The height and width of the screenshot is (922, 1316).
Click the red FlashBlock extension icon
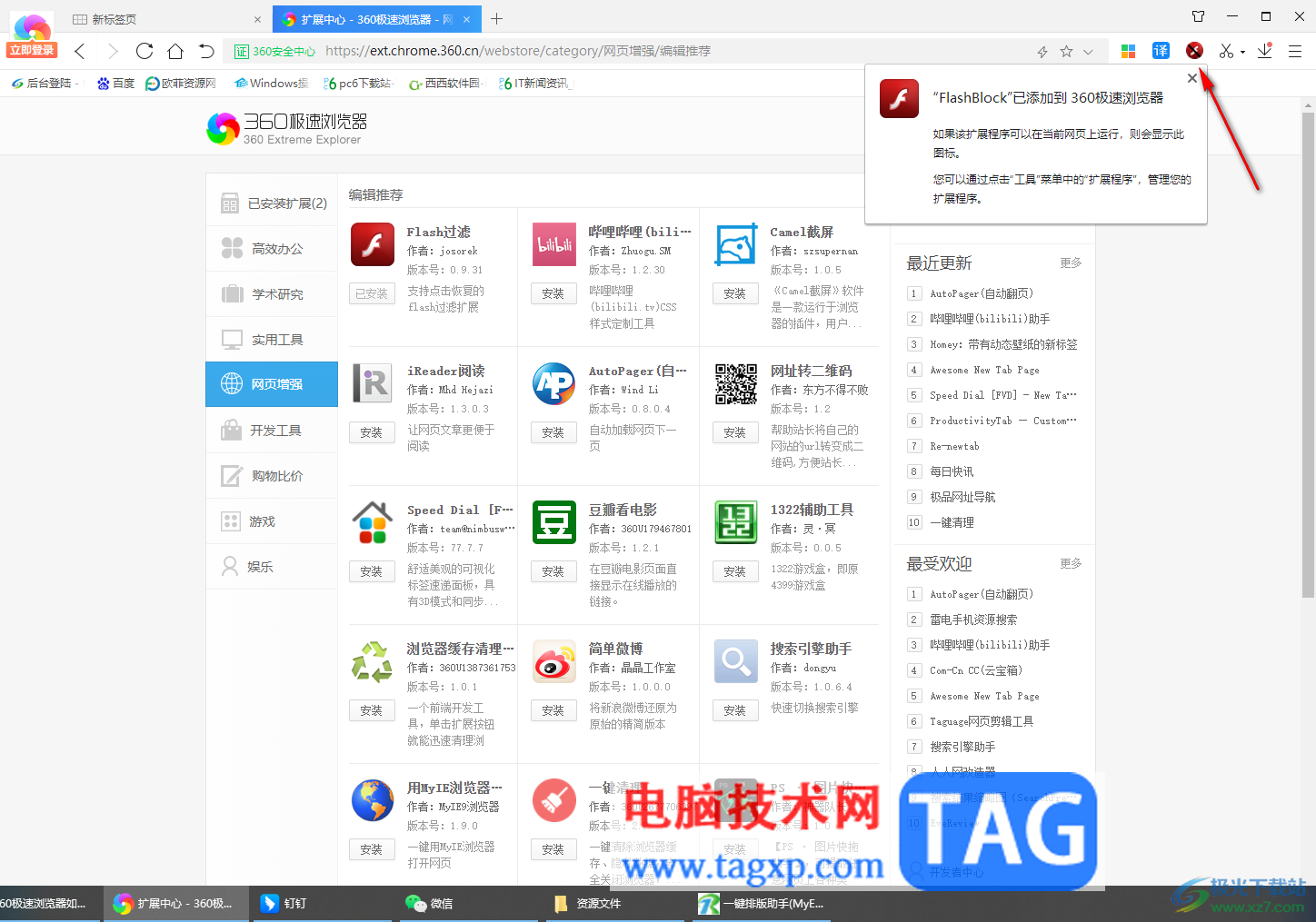click(x=1194, y=51)
